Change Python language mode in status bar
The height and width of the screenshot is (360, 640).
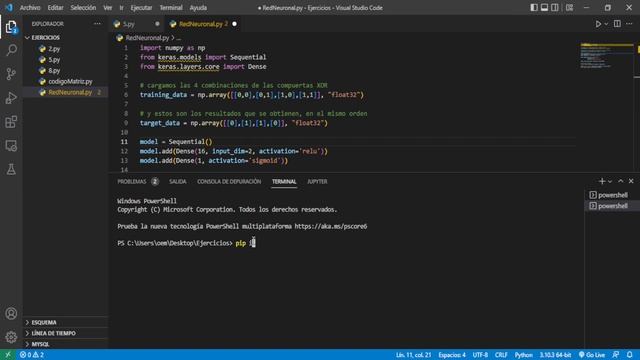pos(523,355)
